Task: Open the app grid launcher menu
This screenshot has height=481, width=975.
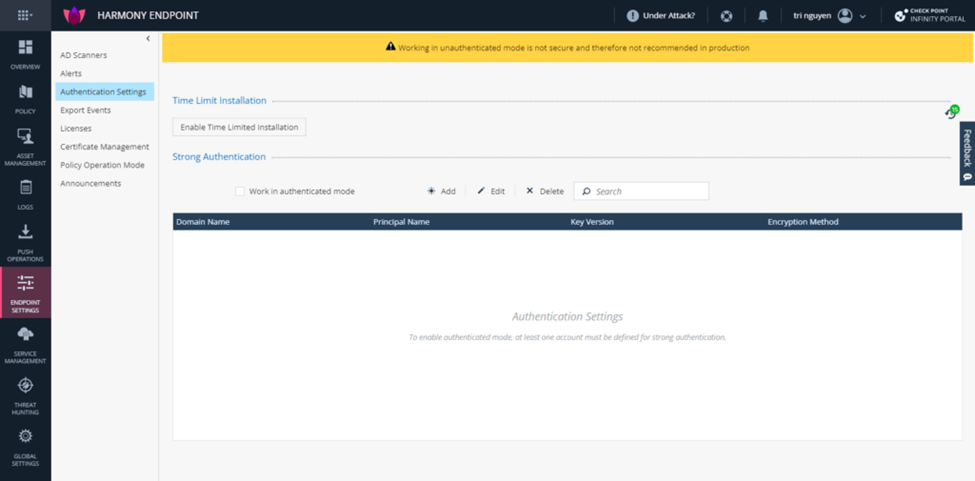Action: tap(25, 16)
